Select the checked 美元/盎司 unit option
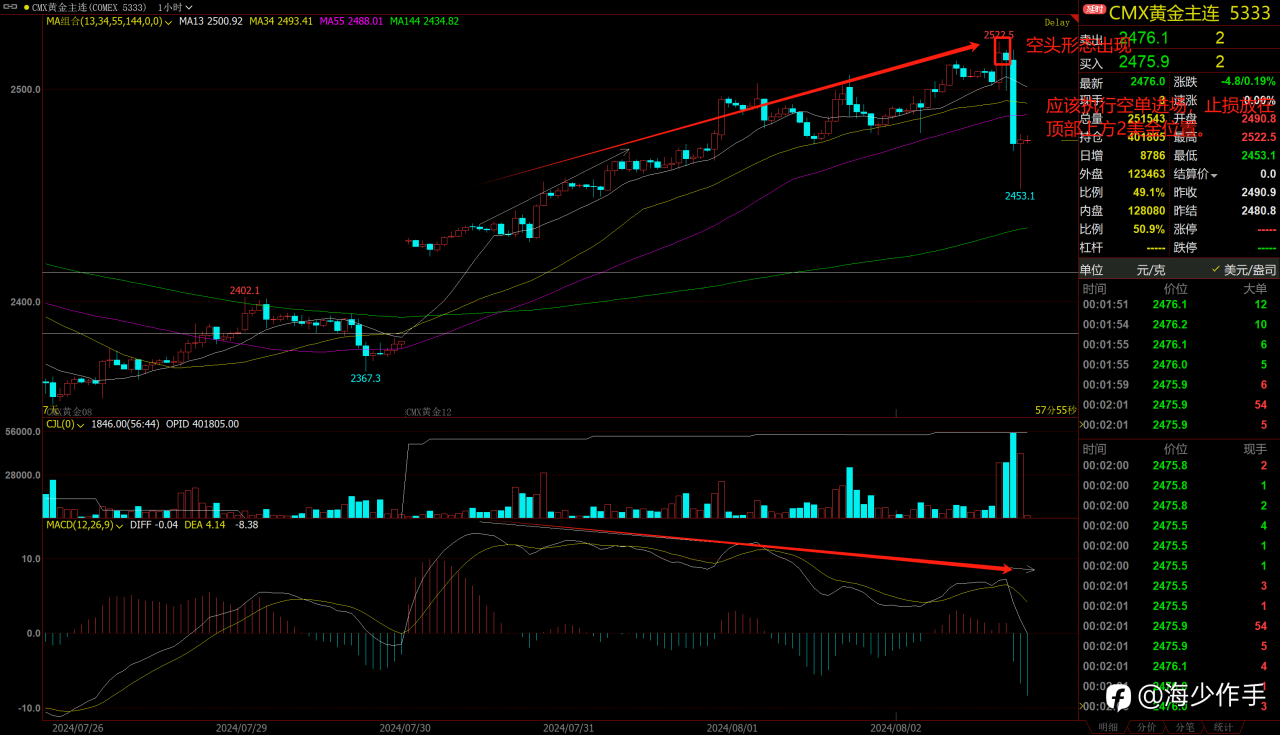 click(x=1243, y=270)
